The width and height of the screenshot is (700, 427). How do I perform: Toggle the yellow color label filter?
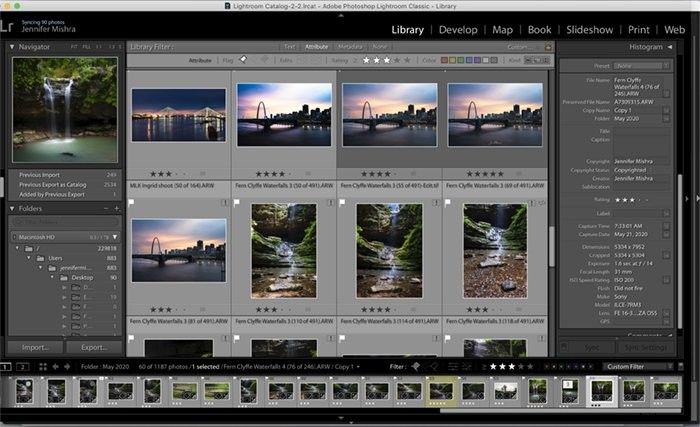point(452,60)
